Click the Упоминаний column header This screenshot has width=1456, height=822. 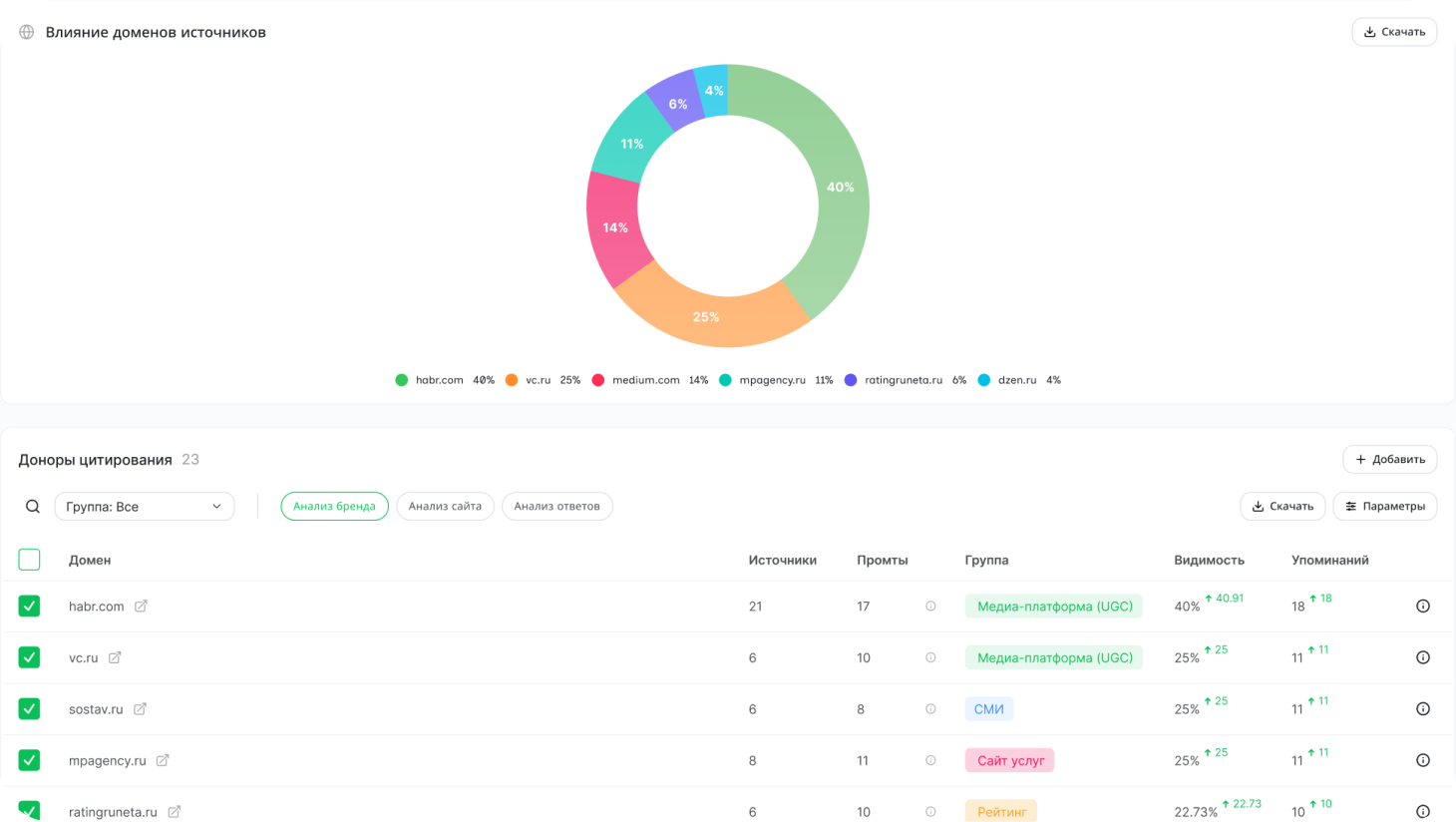tap(1330, 561)
